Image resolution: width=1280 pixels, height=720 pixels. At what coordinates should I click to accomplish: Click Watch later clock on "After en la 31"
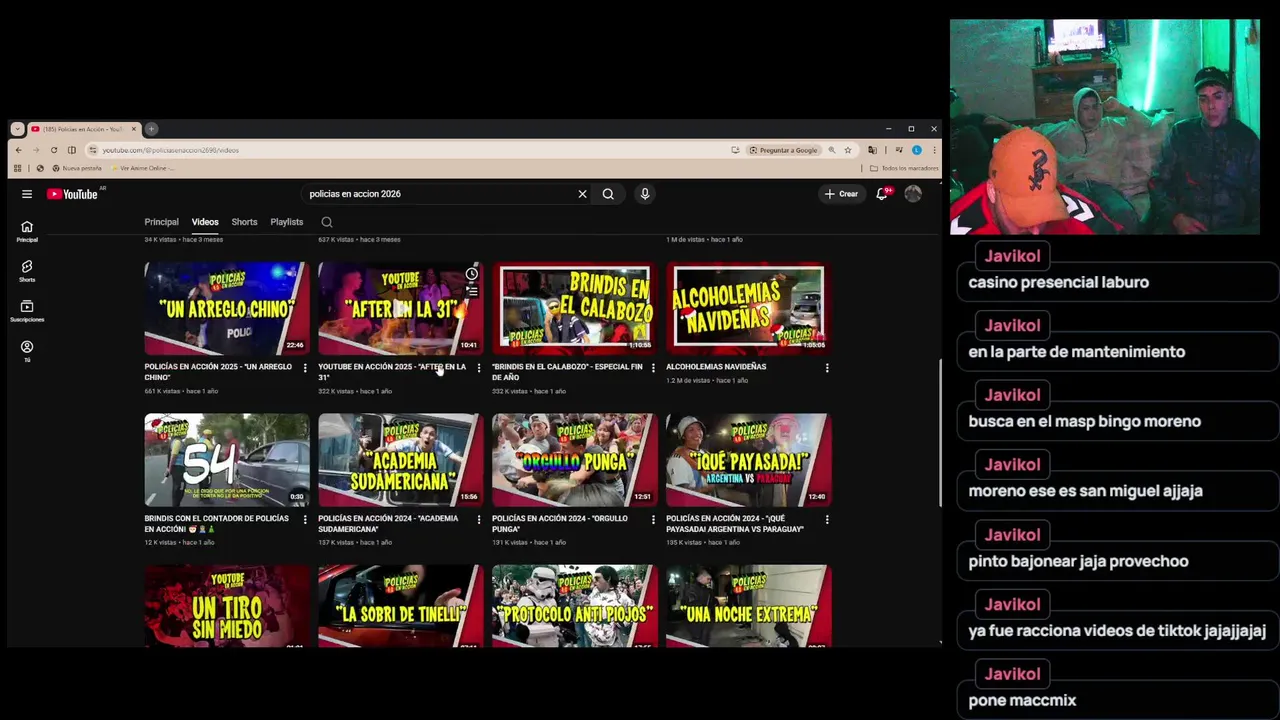[x=472, y=274]
